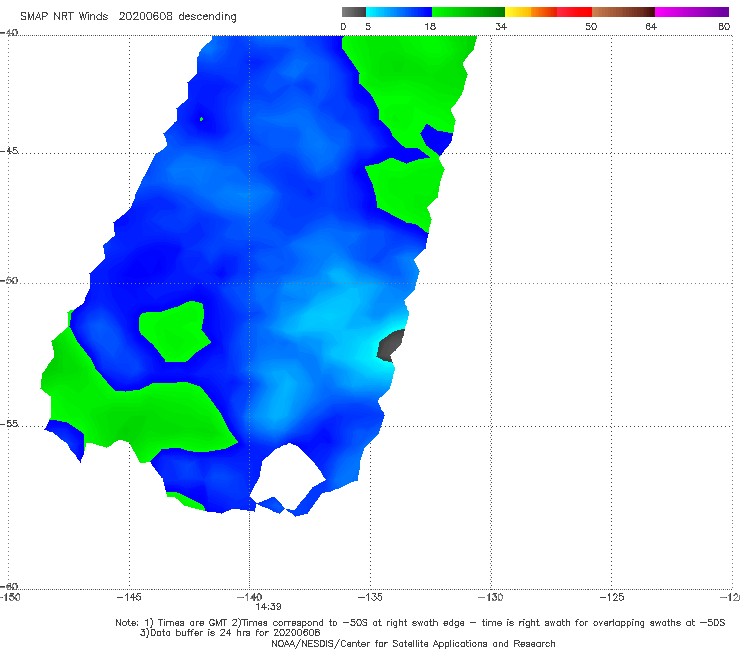This screenshot has width=740, height=650.
Task: Select the gray segment of the wind color scale
Action: (x=354, y=12)
